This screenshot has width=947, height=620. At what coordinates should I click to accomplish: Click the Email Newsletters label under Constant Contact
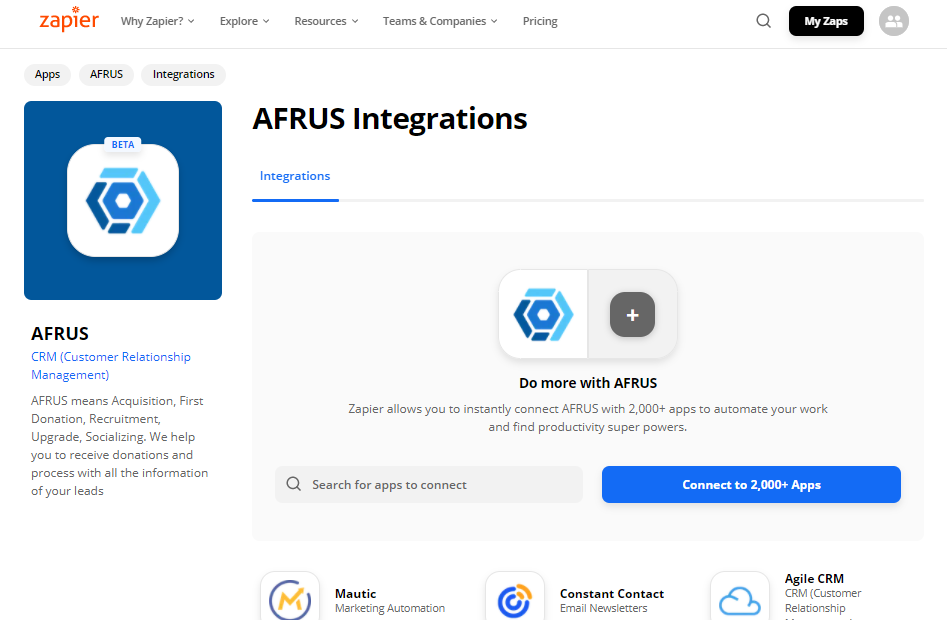[x=603, y=608]
